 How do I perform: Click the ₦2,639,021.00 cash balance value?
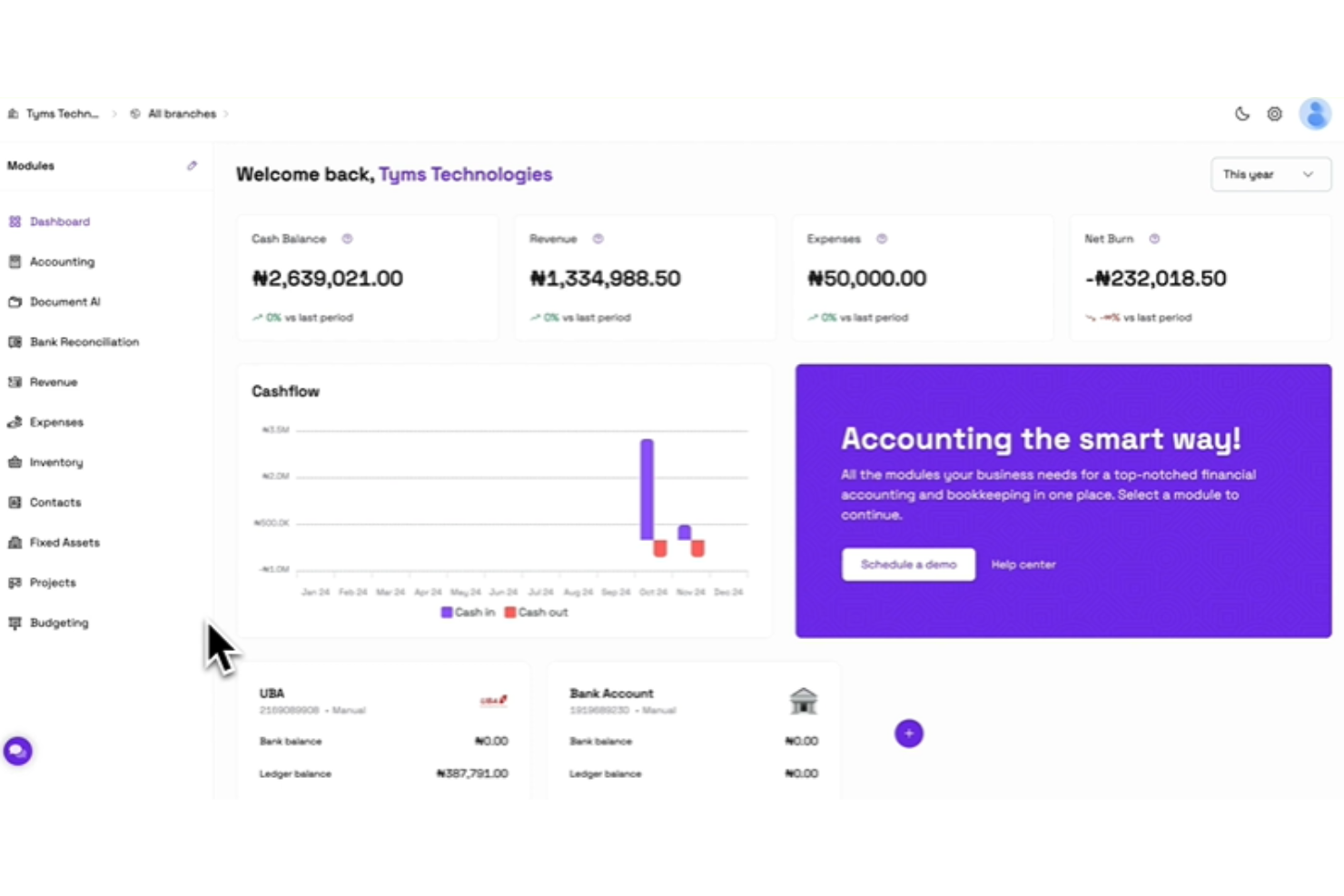328,279
